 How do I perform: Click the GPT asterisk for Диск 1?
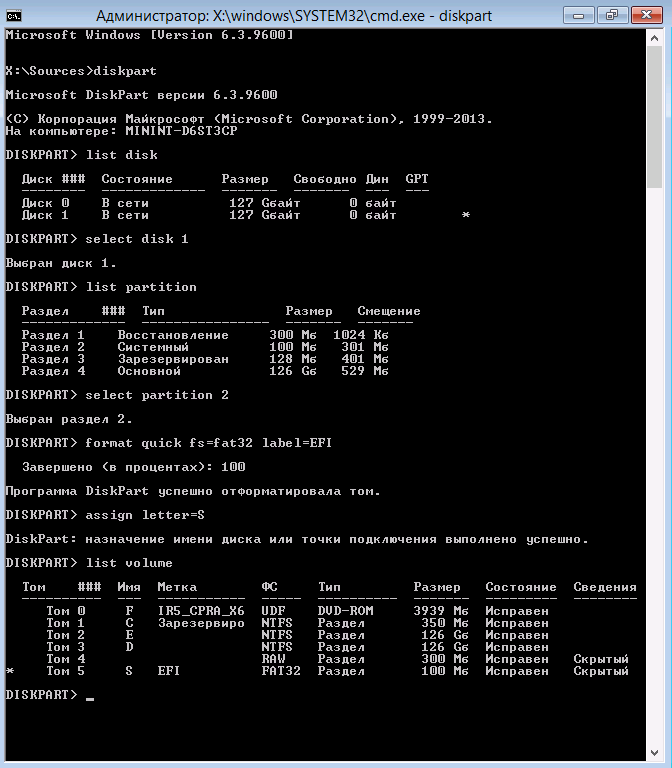(x=465, y=215)
